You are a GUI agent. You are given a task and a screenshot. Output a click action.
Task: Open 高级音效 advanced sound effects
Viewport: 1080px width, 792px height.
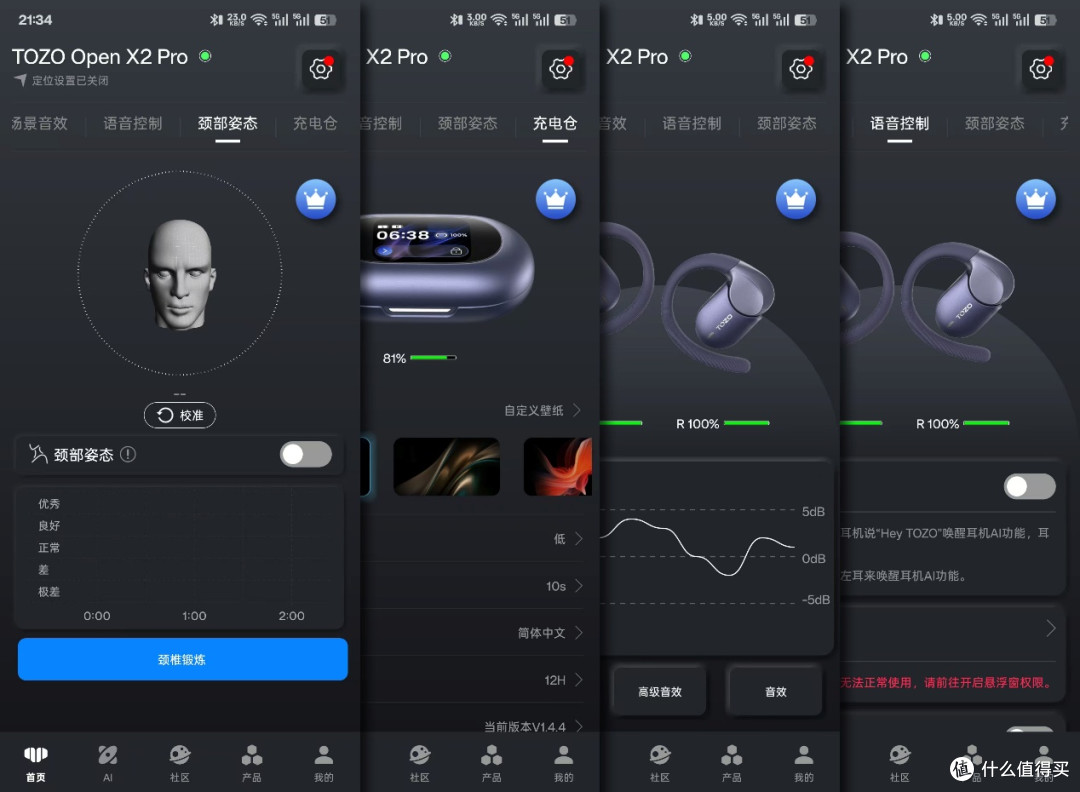point(660,691)
